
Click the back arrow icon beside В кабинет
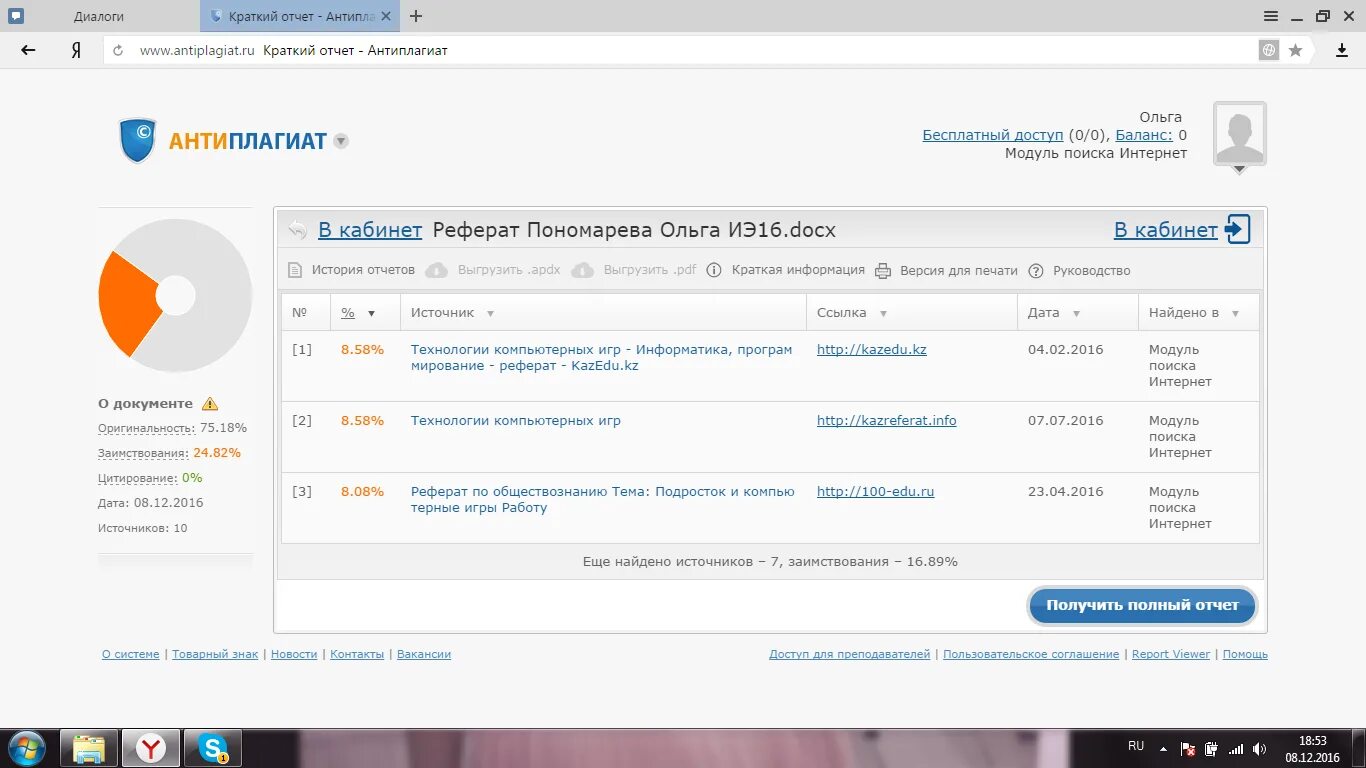click(x=298, y=230)
